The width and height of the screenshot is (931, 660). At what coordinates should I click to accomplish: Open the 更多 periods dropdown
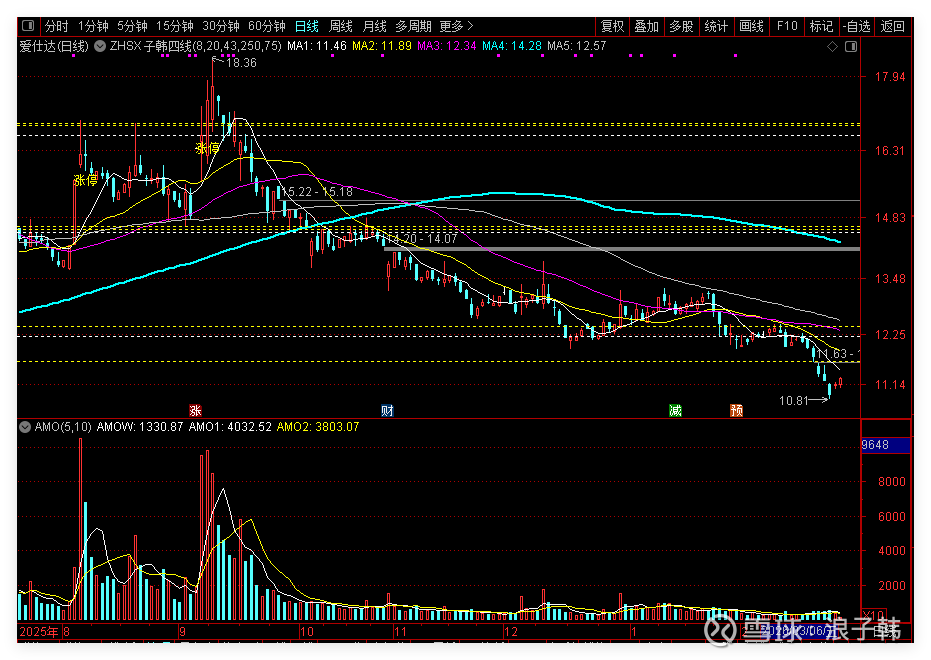[x=457, y=26]
